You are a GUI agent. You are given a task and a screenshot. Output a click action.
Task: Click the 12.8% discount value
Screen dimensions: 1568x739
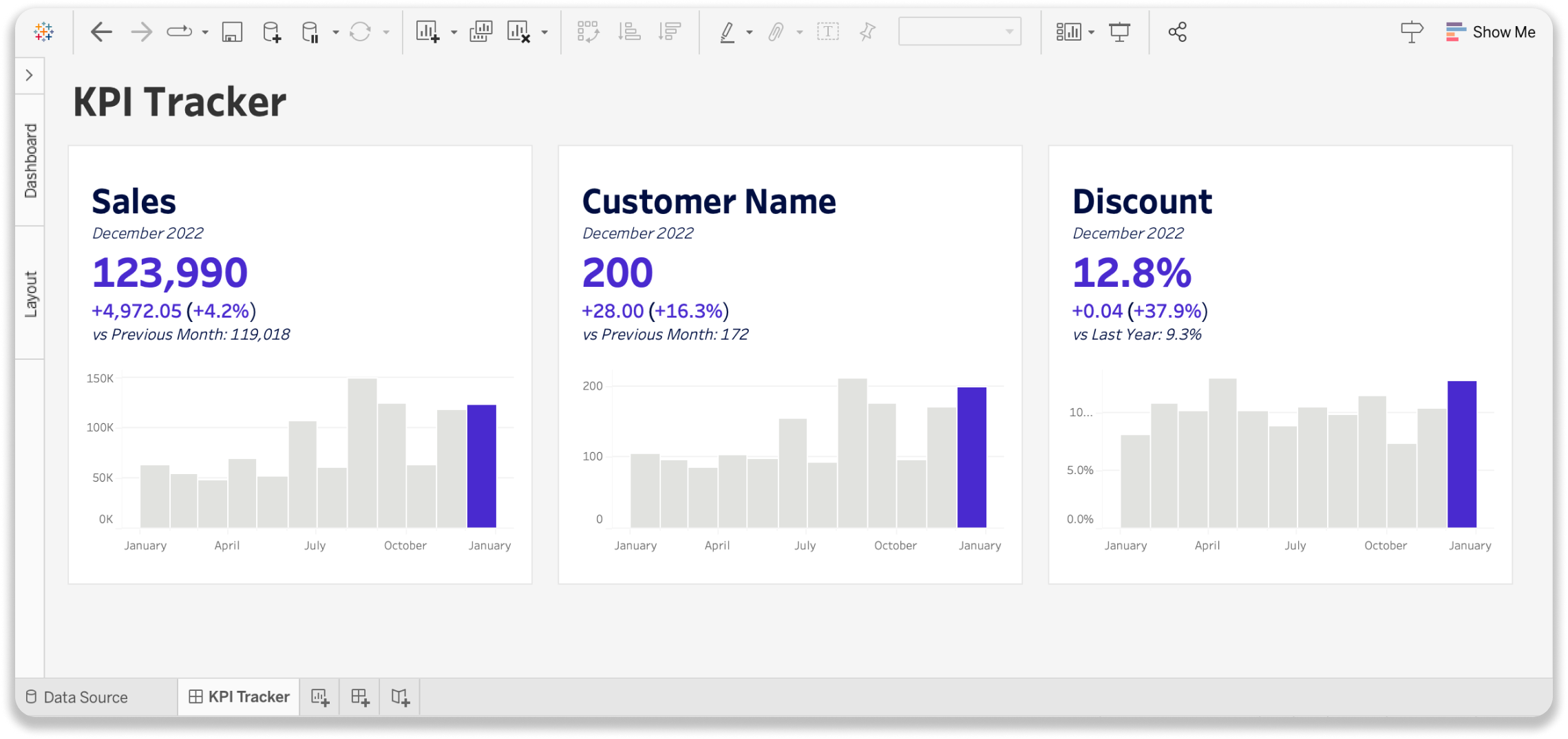(1132, 272)
